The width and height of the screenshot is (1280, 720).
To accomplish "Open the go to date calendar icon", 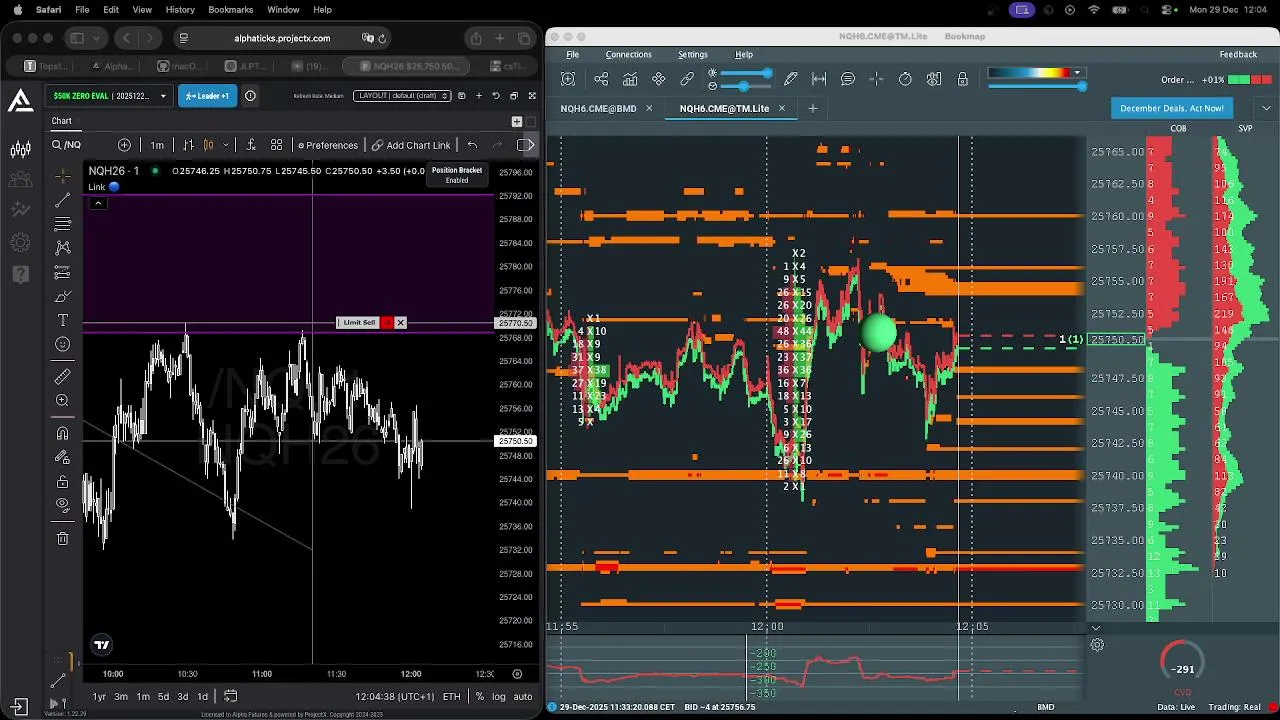I will click(x=230, y=696).
